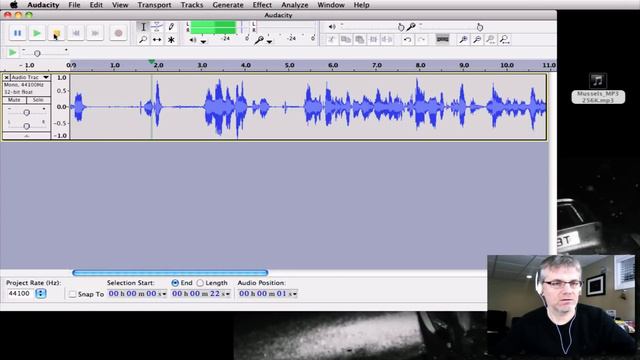Click the Mussels MP3 file desktop icon
640x360 pixels.
598,89
